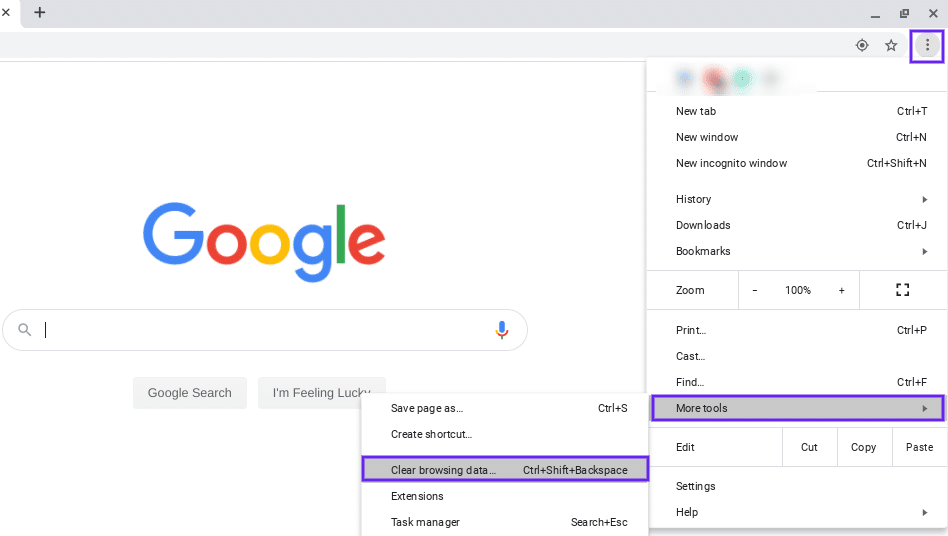
Task: Open New incognito window
Action: pos(731,163)
